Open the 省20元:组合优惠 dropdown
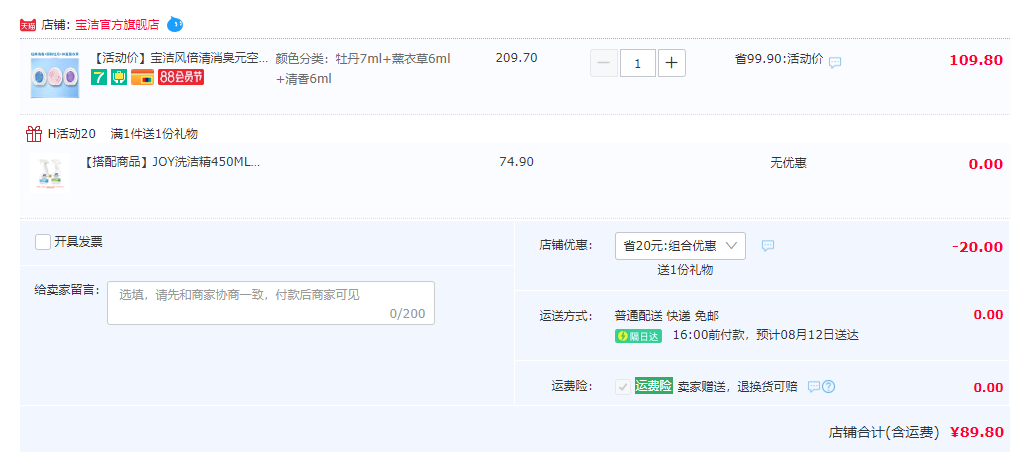Image resolution: width=1032 pixels, height=452 pixels. coord(680,245)
